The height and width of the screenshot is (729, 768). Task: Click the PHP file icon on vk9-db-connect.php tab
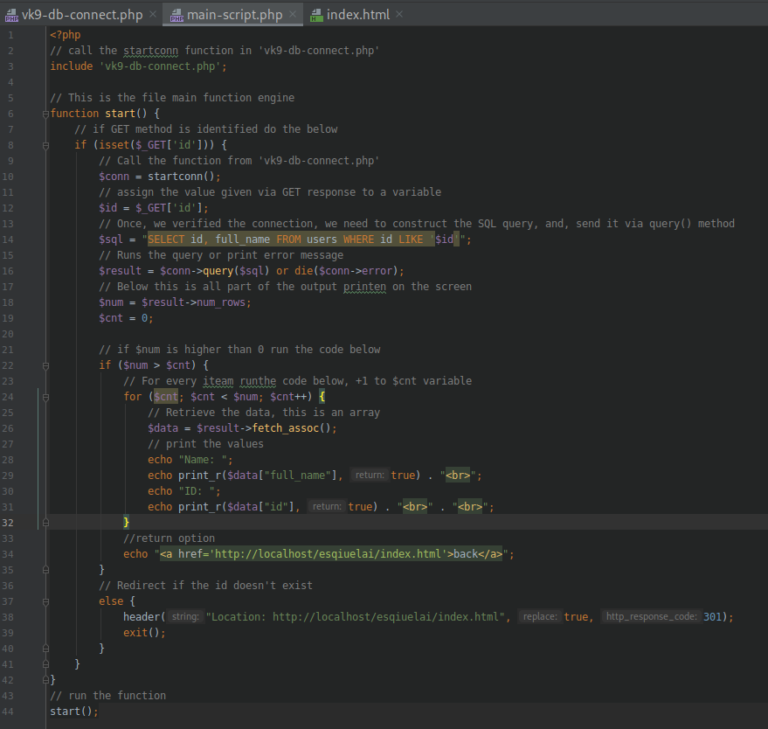[12, 15]
